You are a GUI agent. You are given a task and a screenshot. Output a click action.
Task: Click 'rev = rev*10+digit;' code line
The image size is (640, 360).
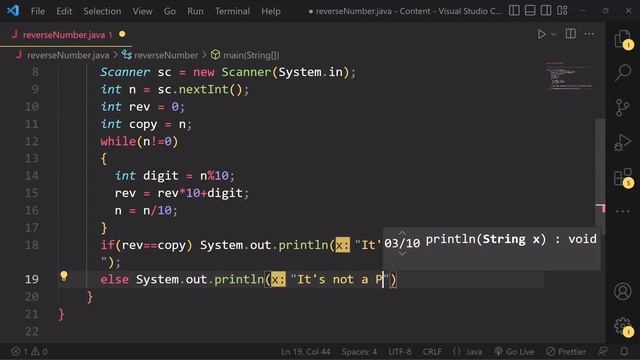182,193
